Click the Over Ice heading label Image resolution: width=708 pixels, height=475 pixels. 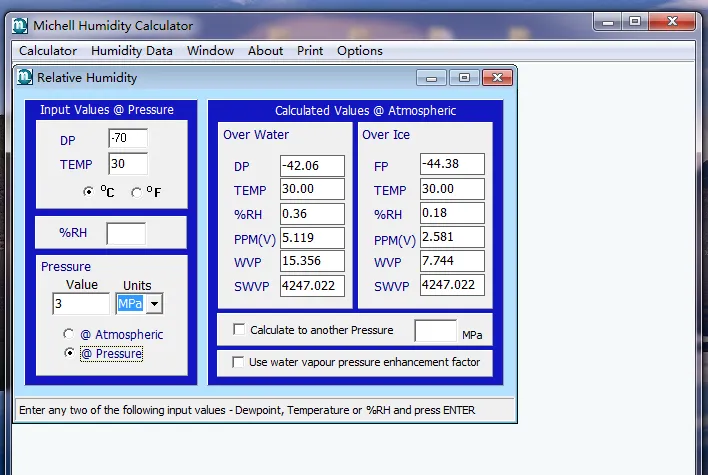tap(386, 135)
